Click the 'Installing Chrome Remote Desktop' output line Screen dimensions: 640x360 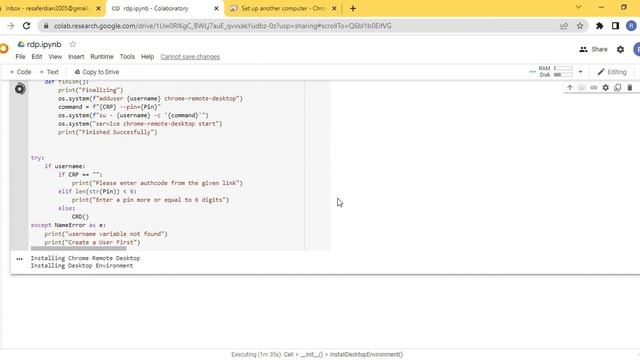coord(85,258)
